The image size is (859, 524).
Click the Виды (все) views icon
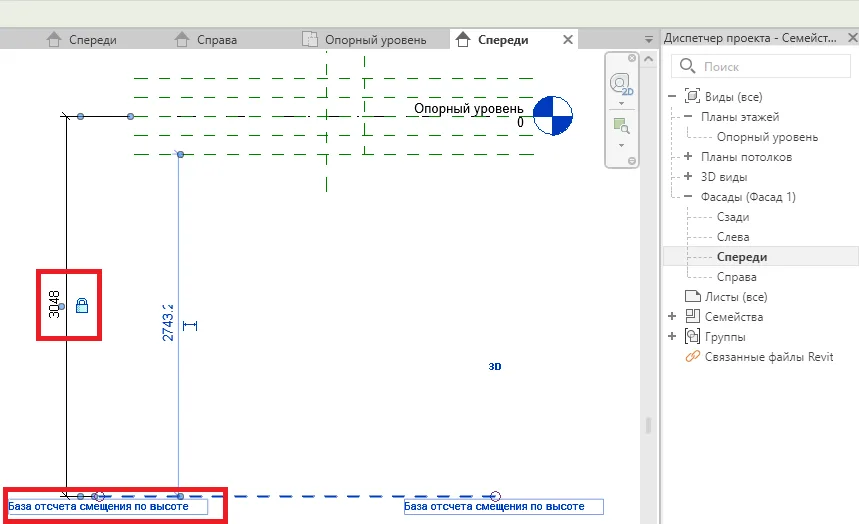[691, 97]
